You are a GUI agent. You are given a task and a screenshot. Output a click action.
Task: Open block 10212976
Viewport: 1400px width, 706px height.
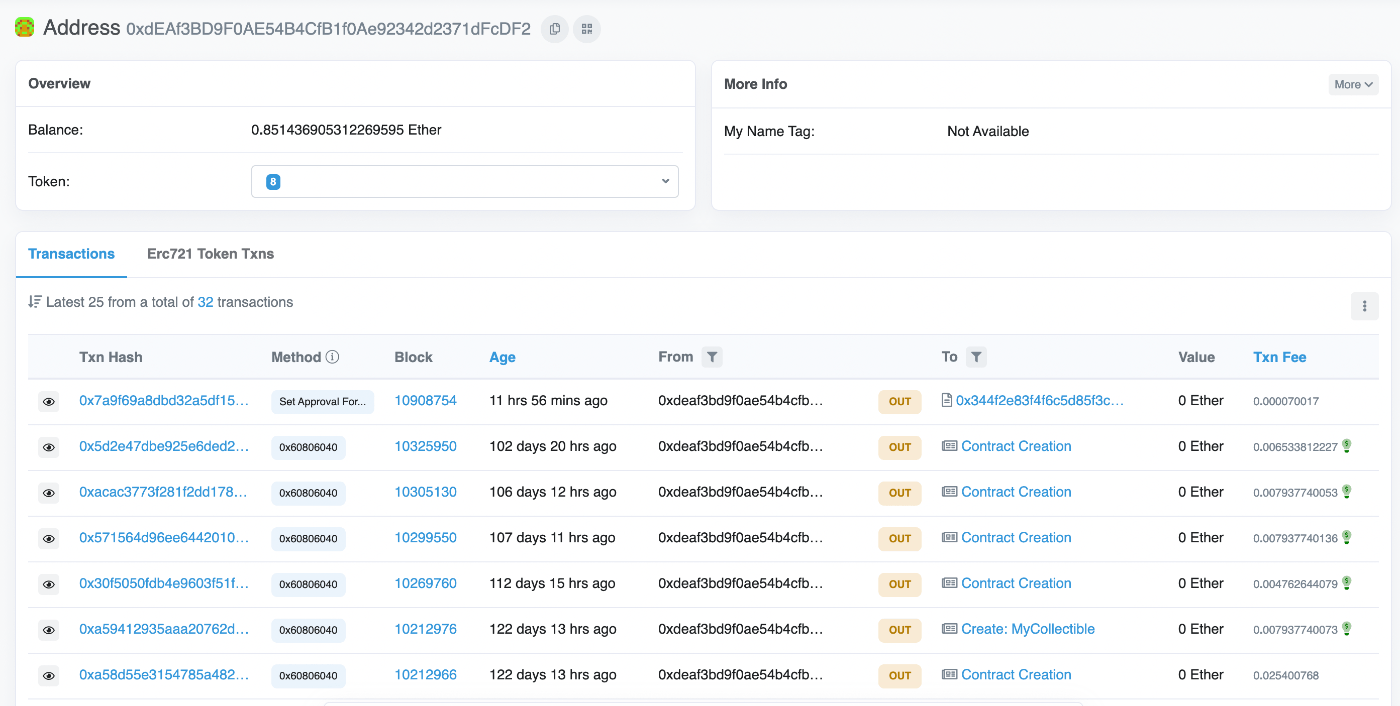(425, 629)
